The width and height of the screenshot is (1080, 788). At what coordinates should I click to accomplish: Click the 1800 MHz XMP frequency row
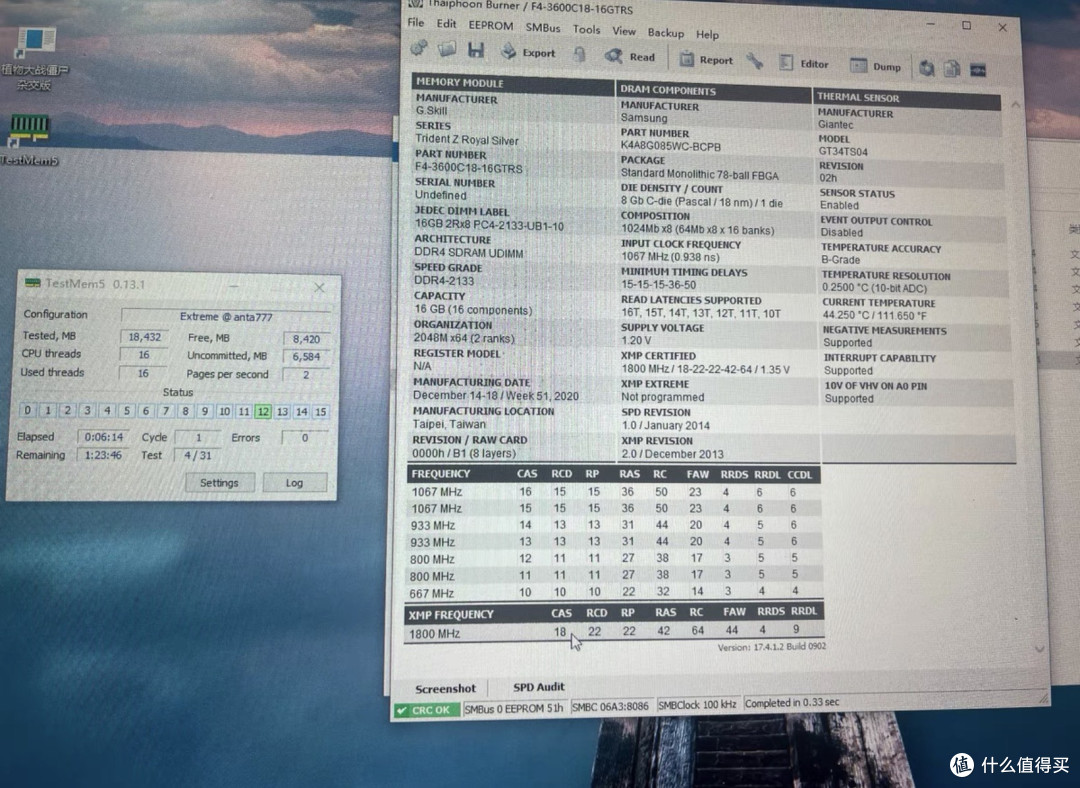click(614, 632)
